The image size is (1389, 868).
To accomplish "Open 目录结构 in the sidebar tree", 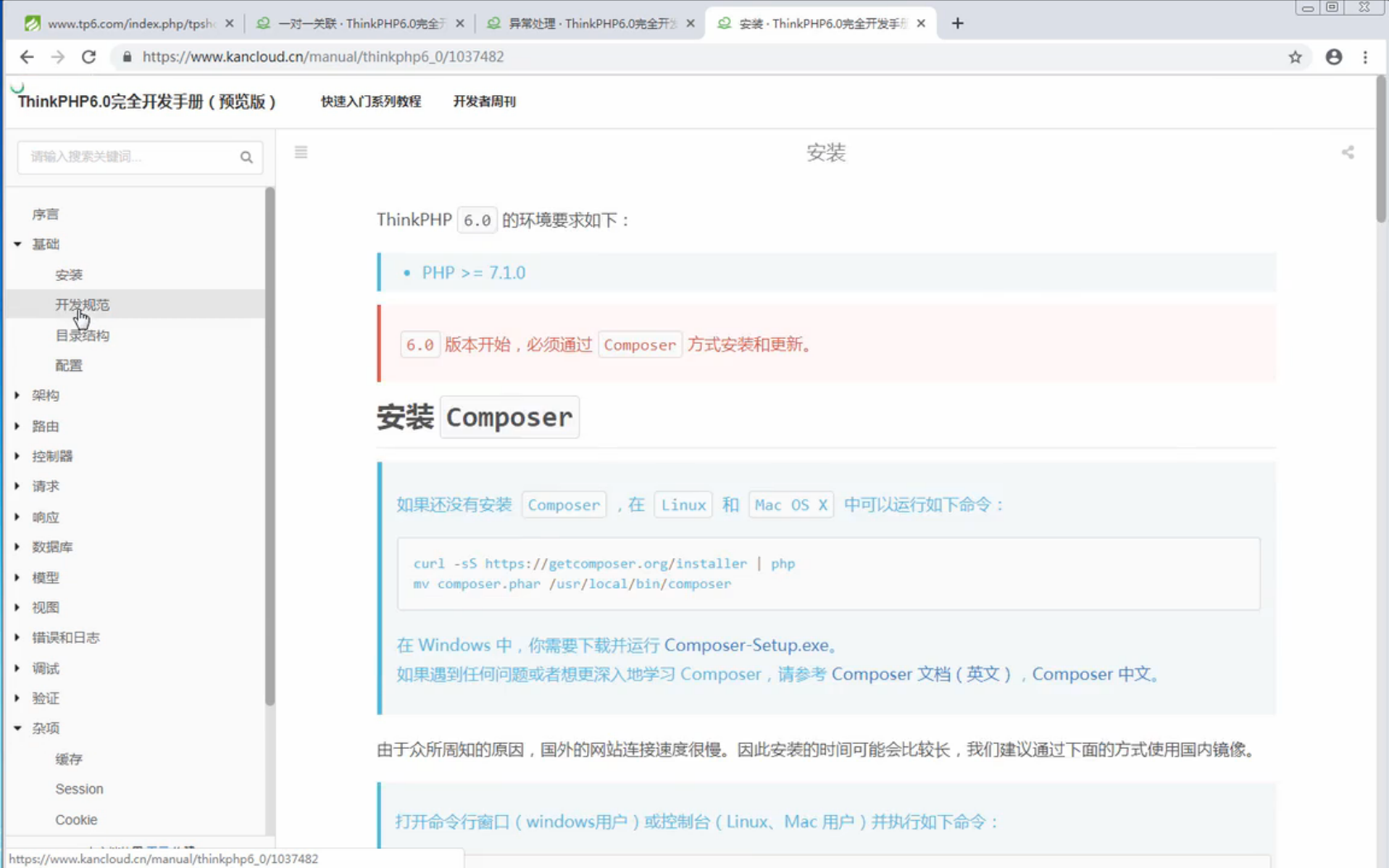I will tap(82, 335).
